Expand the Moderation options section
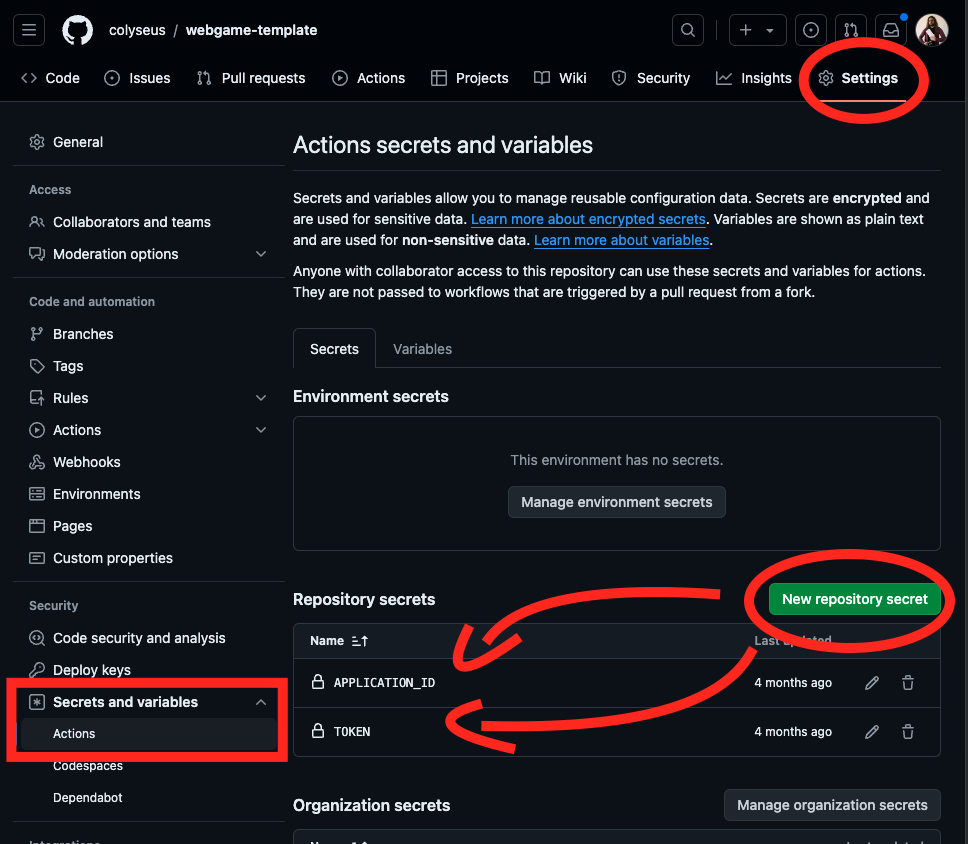Viewport: 968px width, 844px height. tap(260, 253)
